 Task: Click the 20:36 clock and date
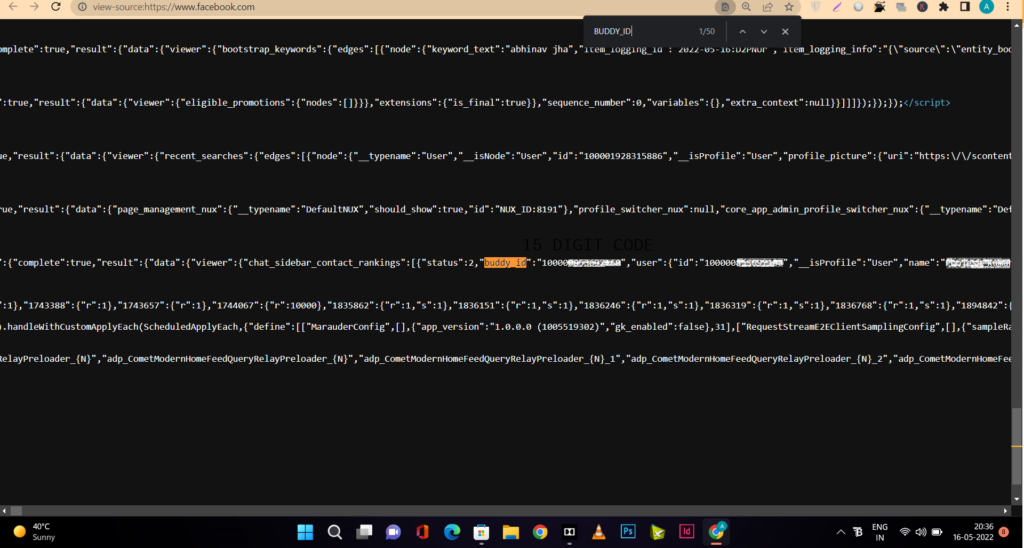(973, 532)
